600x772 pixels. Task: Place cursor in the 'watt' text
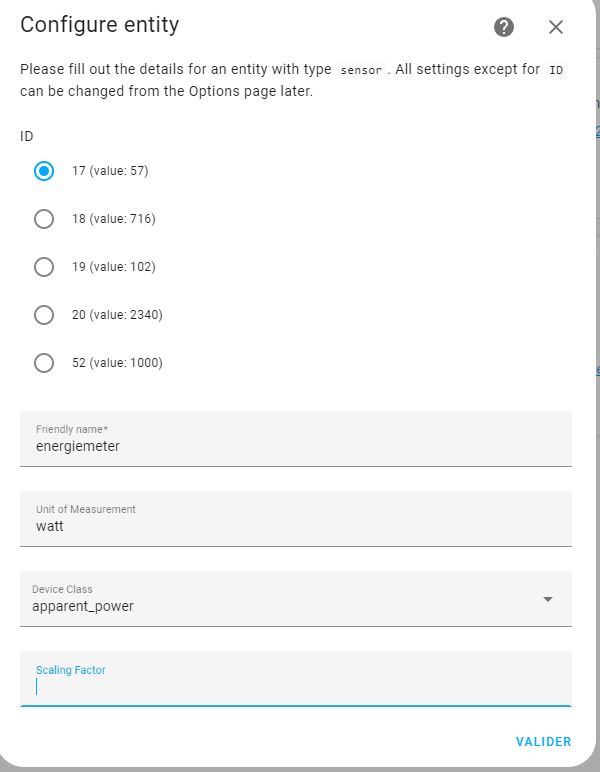pos(50,526)
